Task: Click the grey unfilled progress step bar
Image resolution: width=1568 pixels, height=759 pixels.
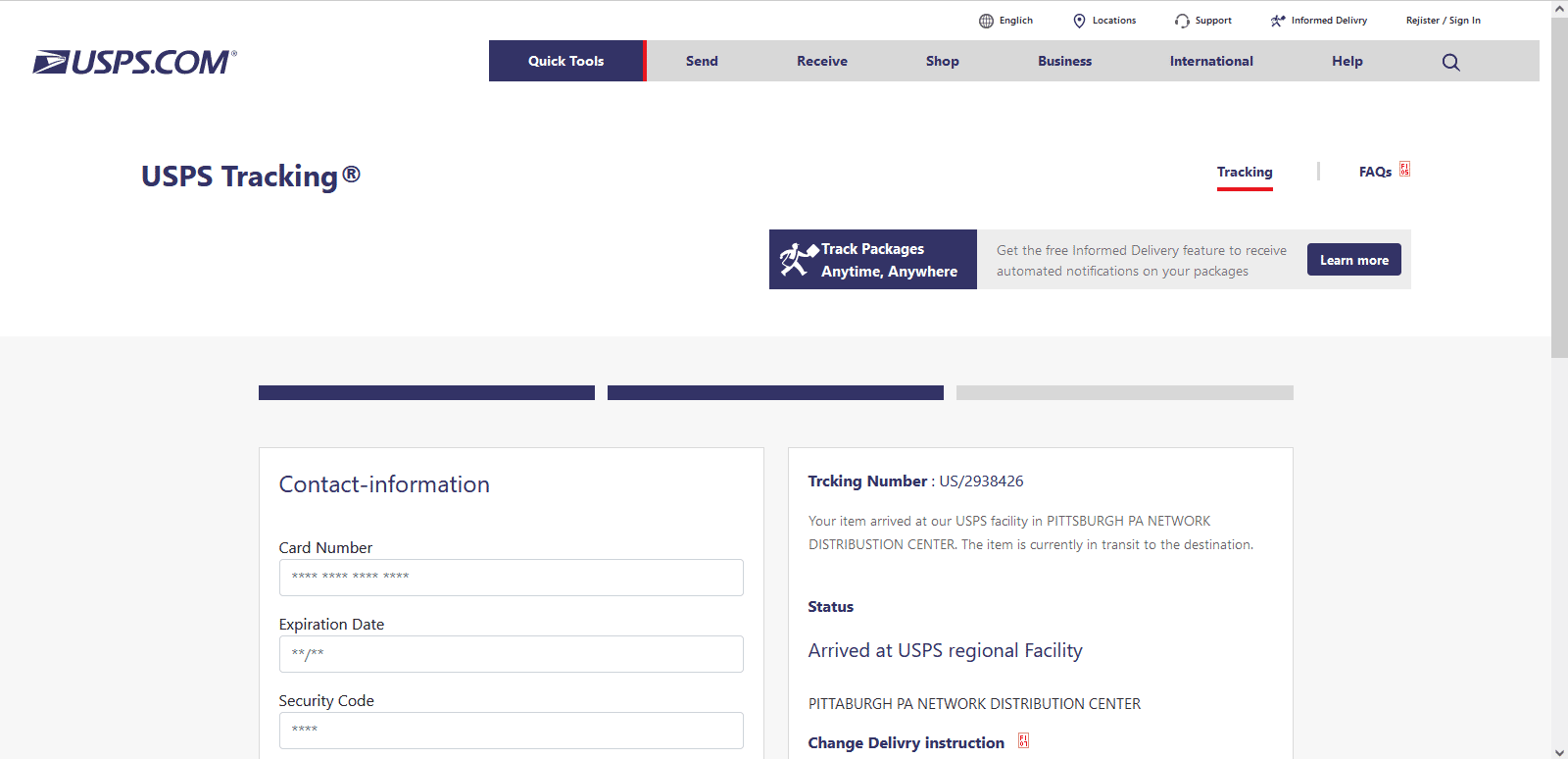Action: (1125, 392)
